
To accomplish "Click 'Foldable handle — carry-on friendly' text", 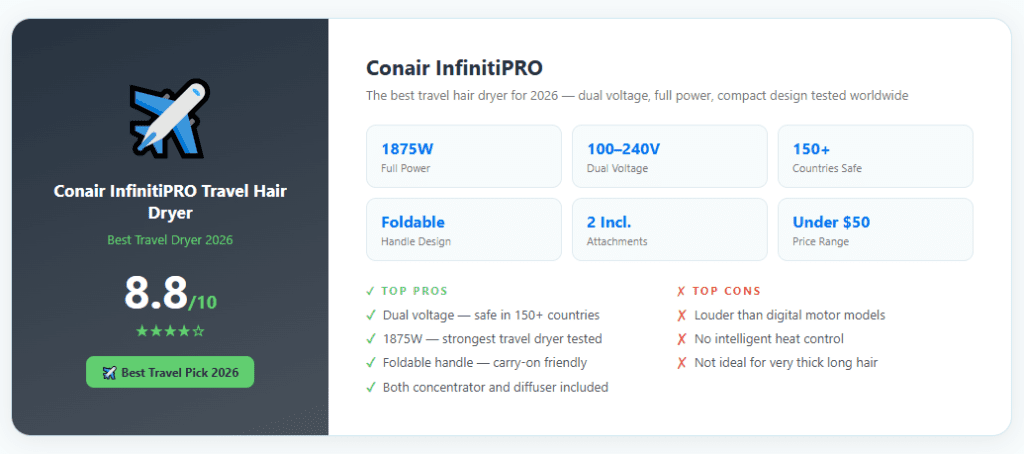I will click(485, 363).
